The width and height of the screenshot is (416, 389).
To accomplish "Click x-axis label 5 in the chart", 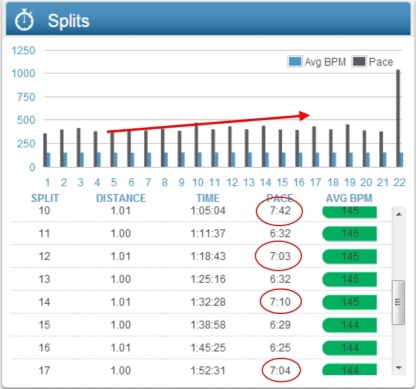I will (114, 182).
